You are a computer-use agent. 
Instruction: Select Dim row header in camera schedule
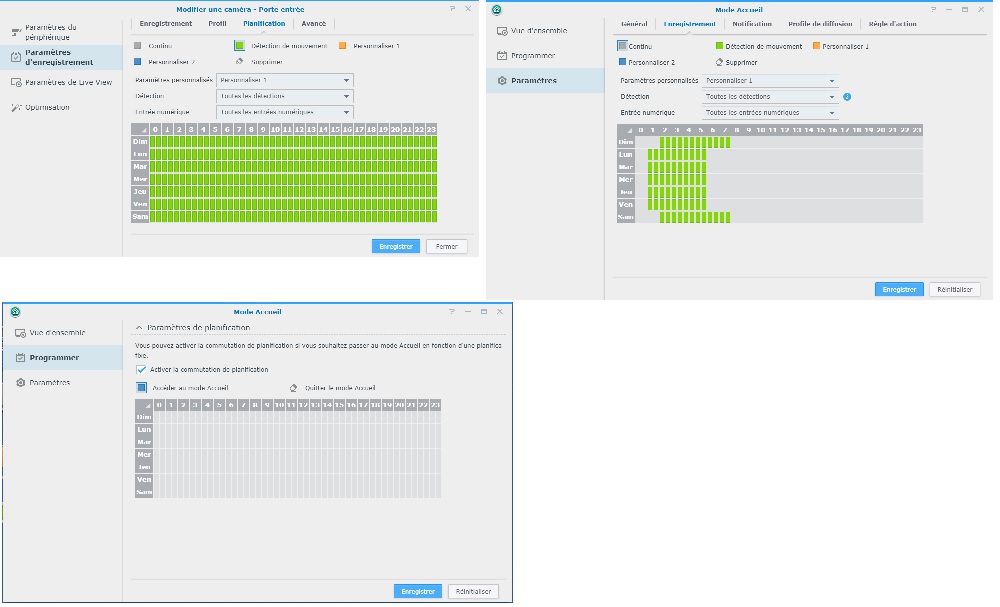click(140, 142)
